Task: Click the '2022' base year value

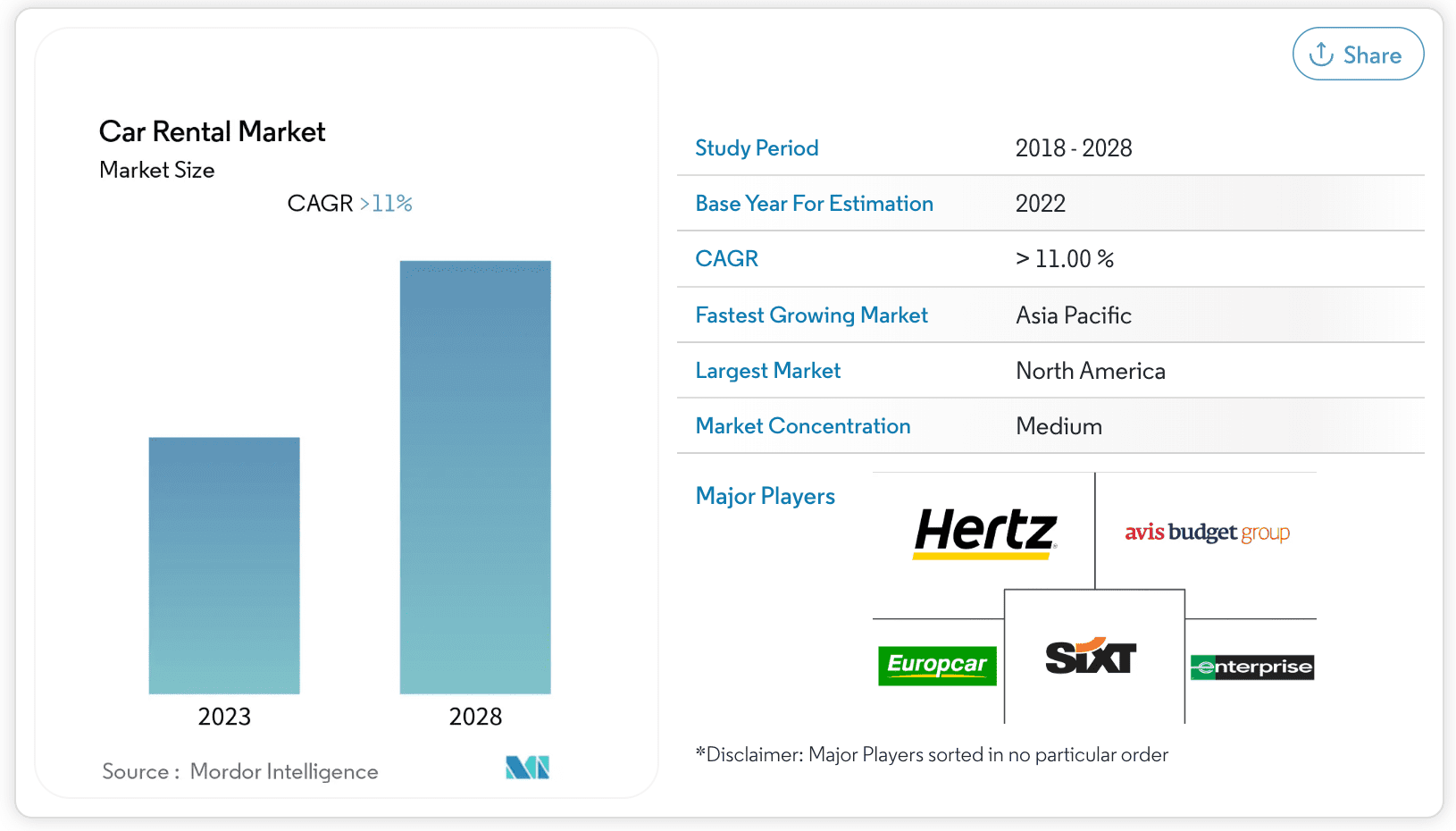Action: (x=1041, y=204)
